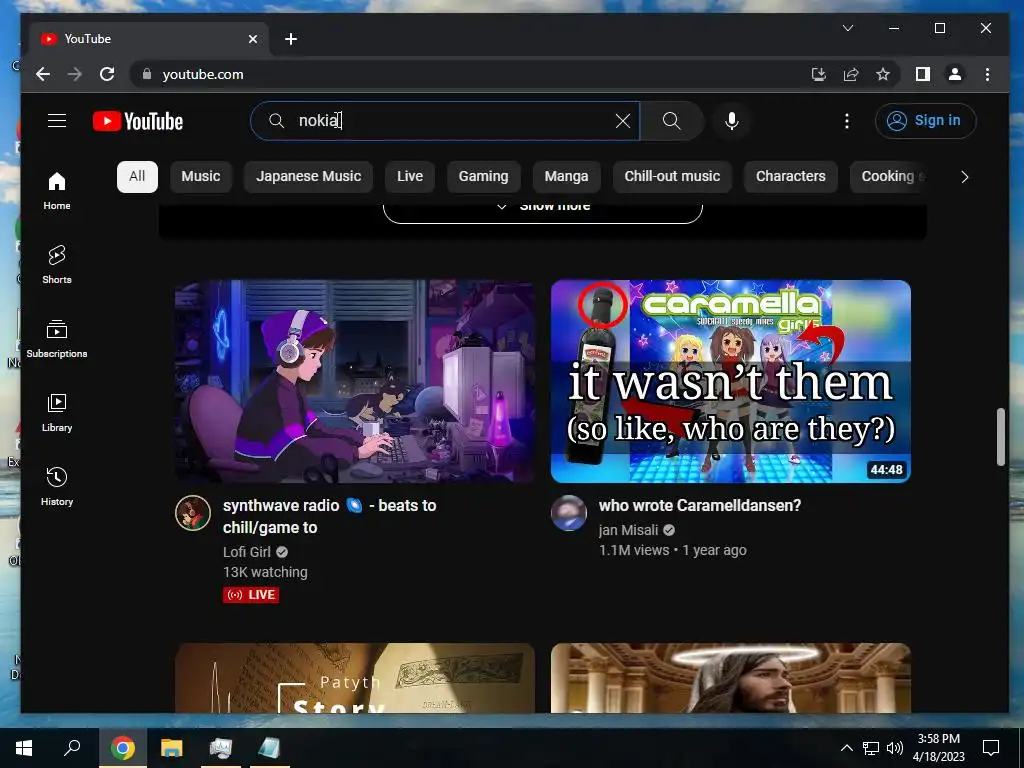Open the Patyth Story video thumbnail
The height and width of the screenshot is (768, 1024).
(355, 678)
